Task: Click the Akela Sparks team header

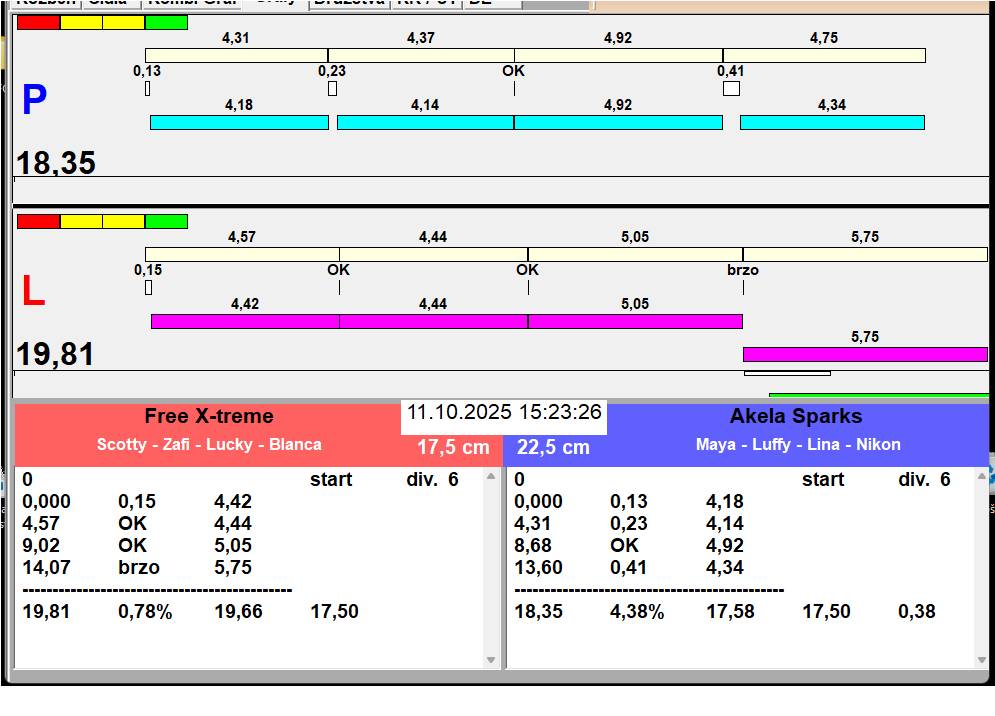Action: tap(795, 417)
